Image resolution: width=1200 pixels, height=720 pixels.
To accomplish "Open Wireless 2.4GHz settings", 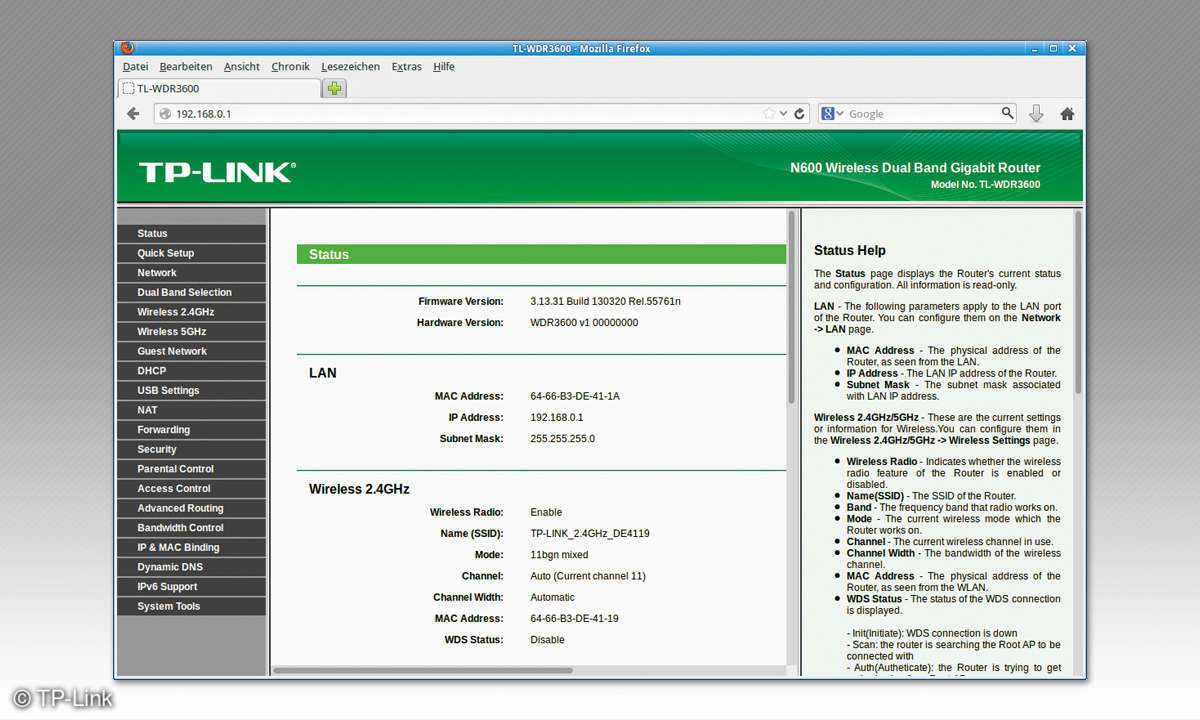I will coord(191,312).
